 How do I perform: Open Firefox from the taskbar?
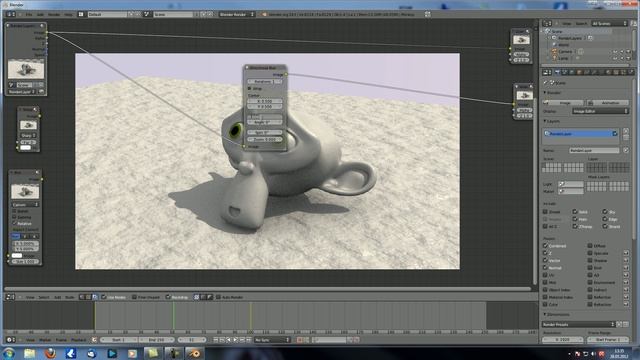50,353
